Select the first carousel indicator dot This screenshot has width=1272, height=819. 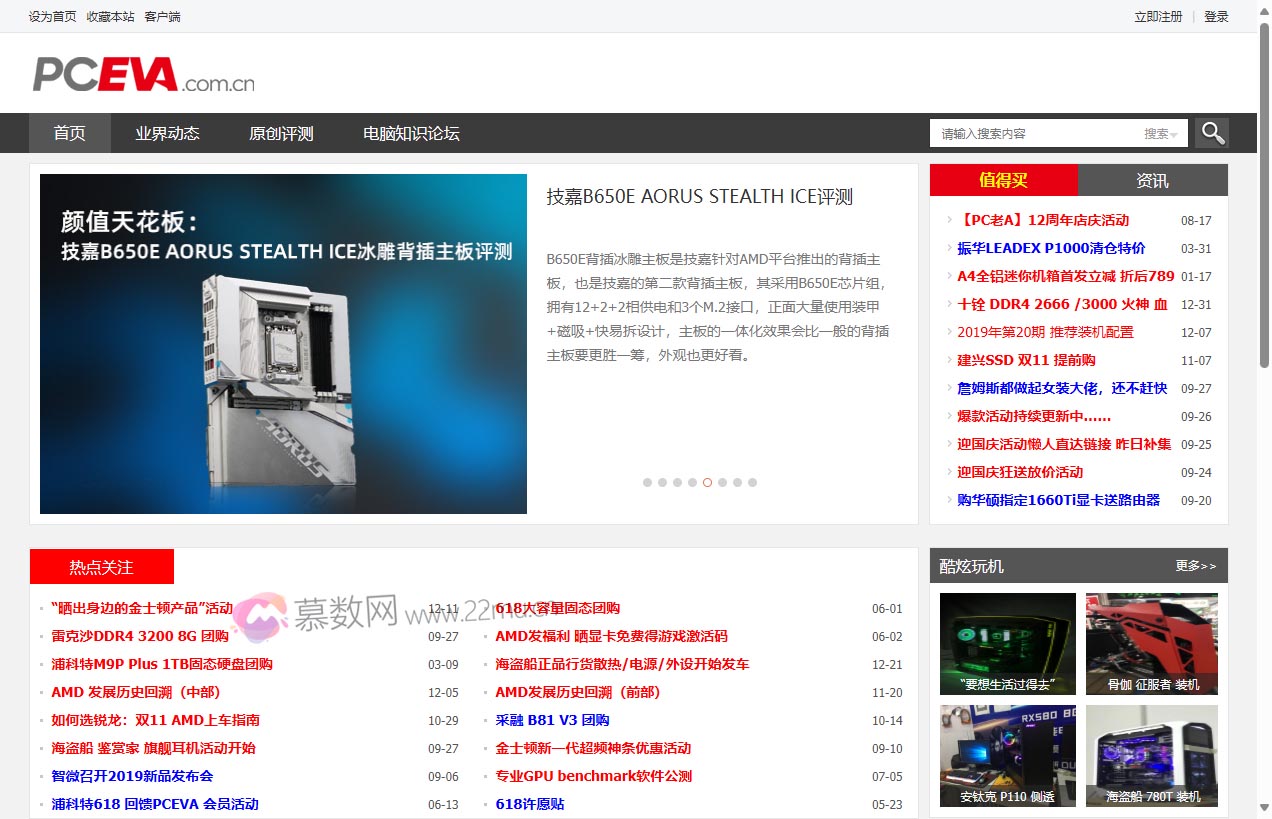[x=647, y=482]
